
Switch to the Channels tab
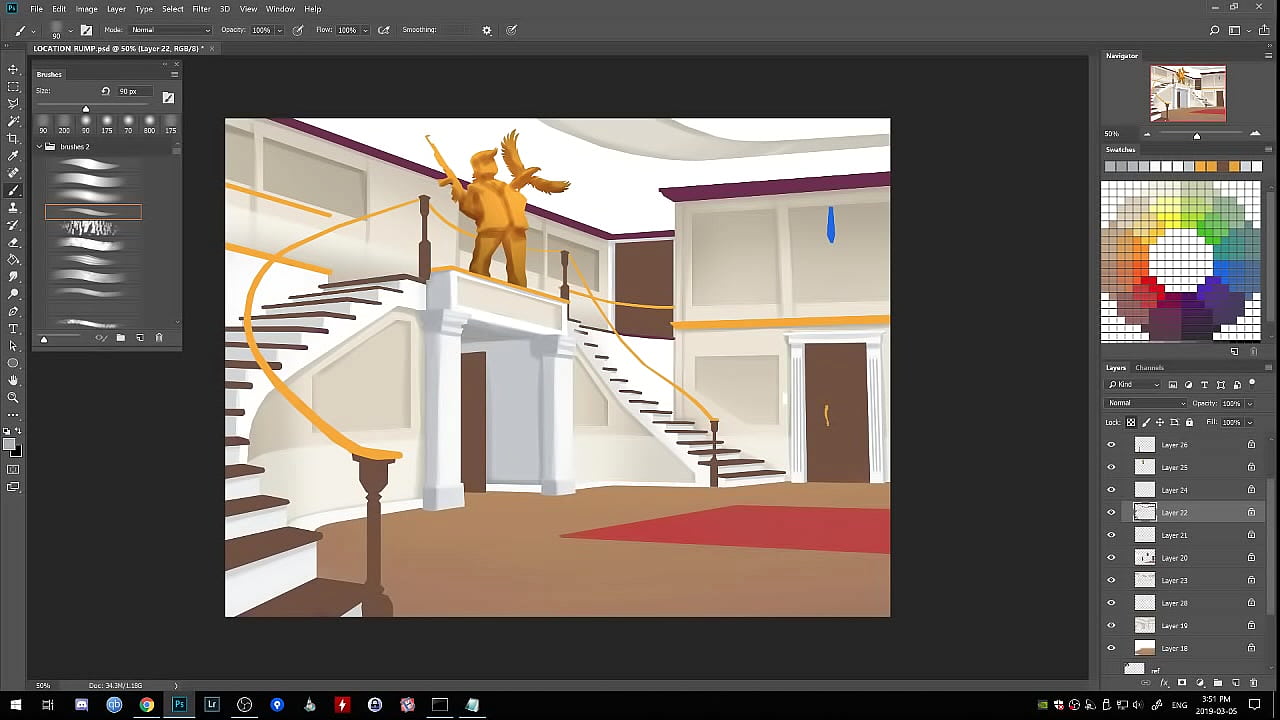point(1149,368)
